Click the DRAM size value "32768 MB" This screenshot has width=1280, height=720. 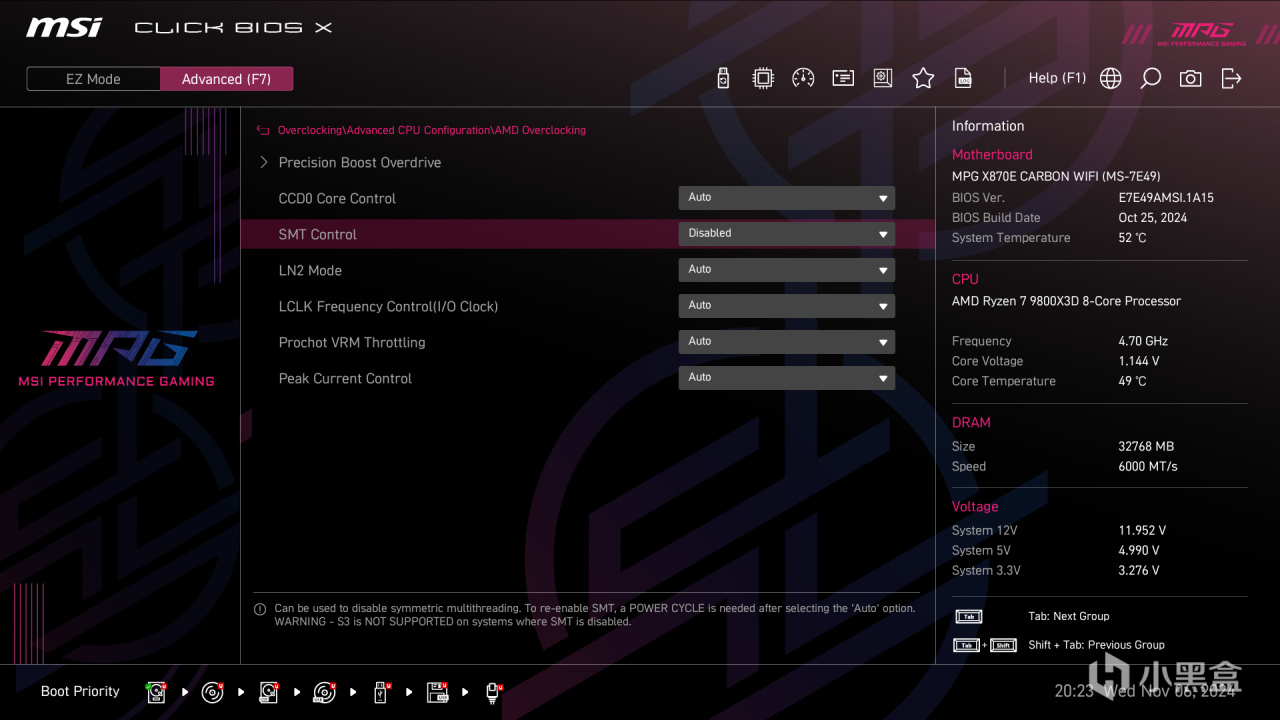tap(1146, 446)
